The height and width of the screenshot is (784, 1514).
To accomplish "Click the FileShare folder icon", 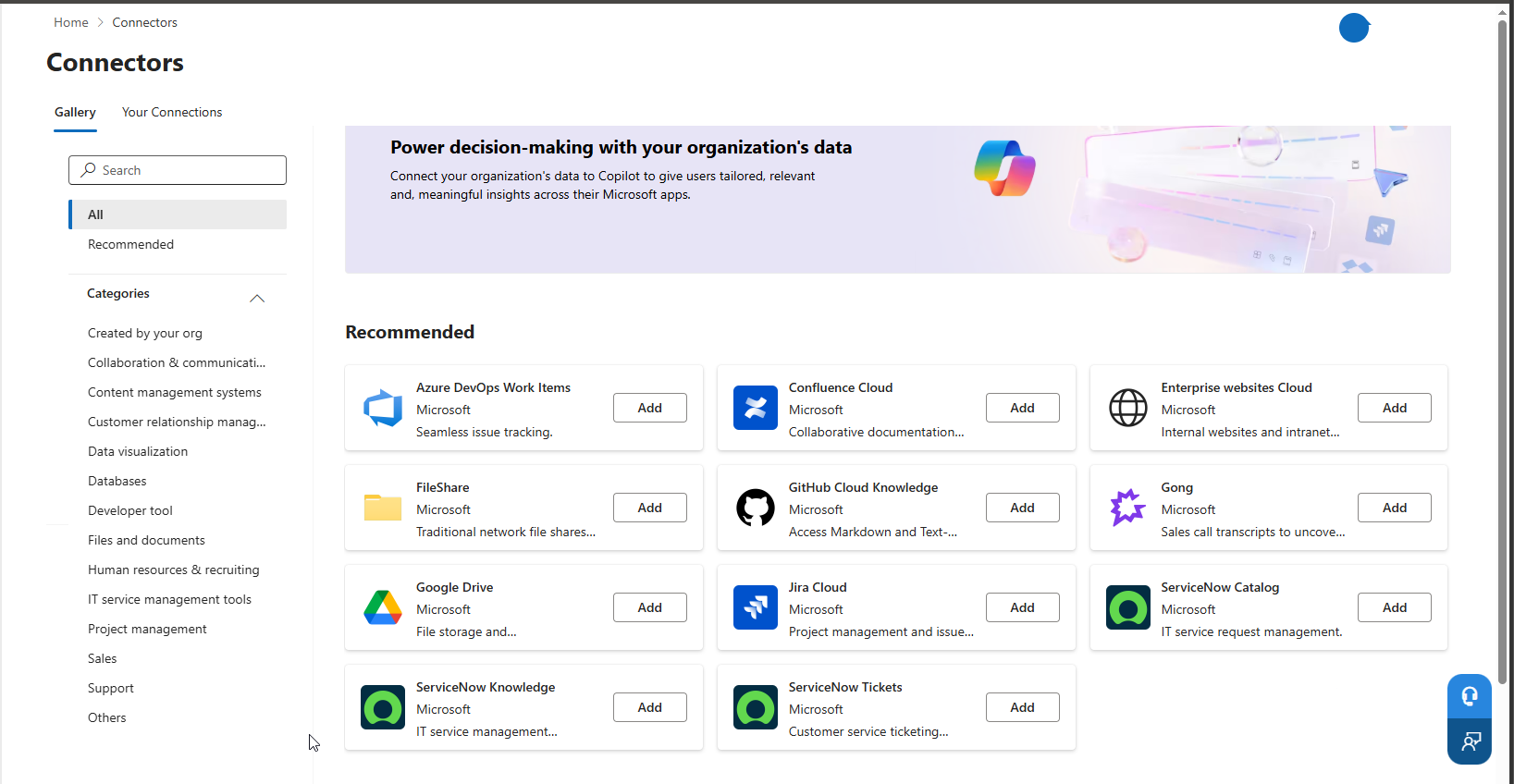I will click(x=383, y=508).
